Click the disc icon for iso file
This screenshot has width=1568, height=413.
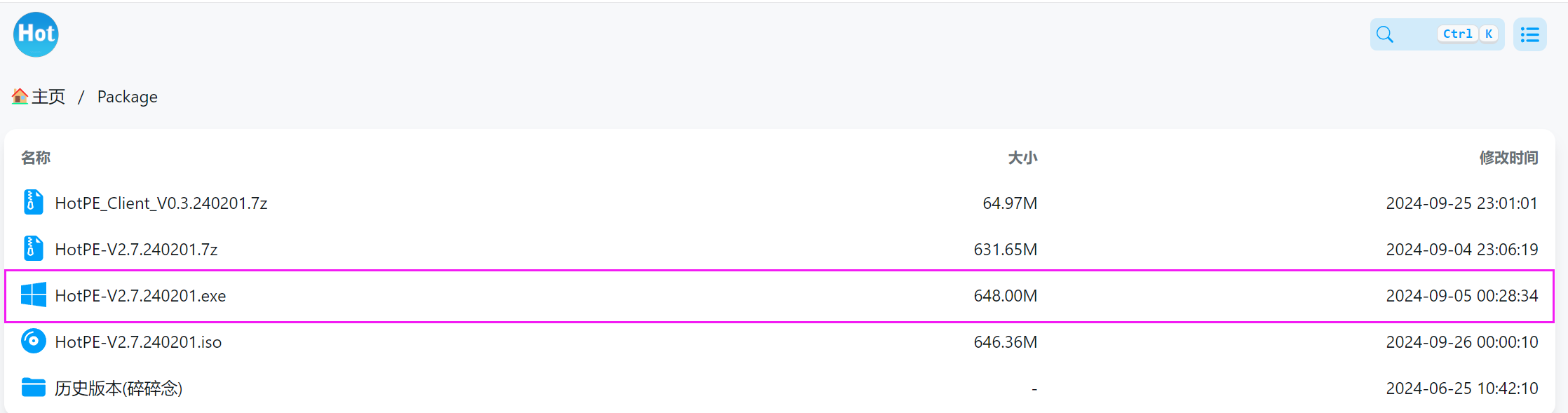pyautogui.click(x=33, y=341)
